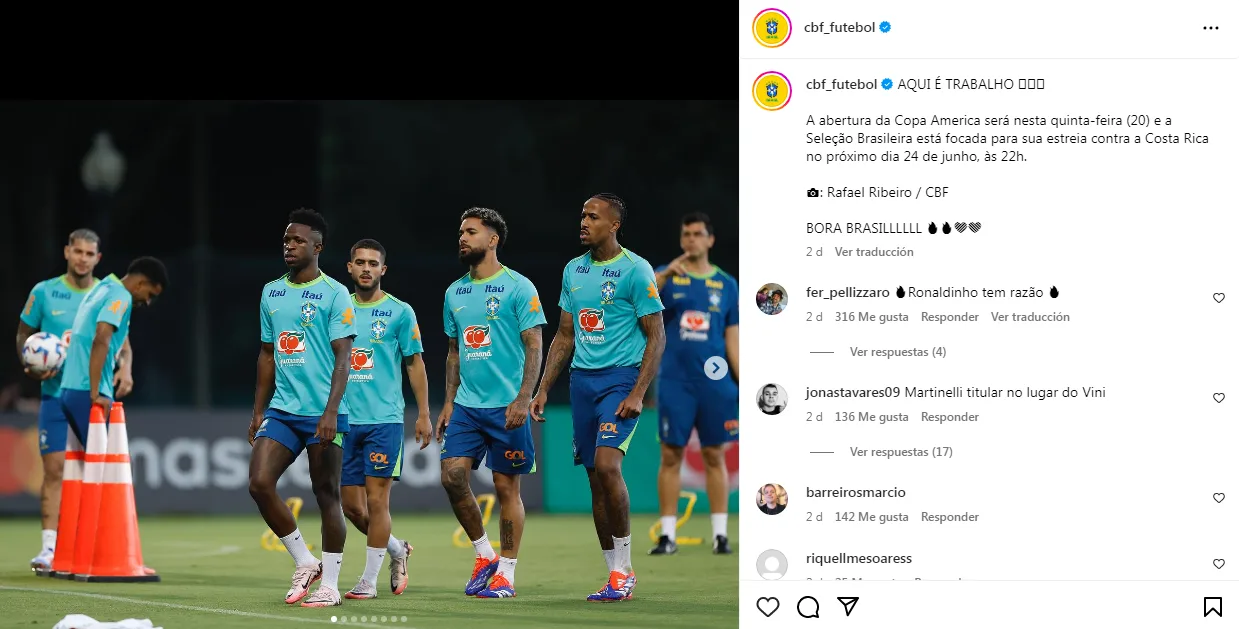Like fer_pellizzaro's comment with its heart icon
This screenshot has width=1239, height=629.
[x=1218, y=297]
